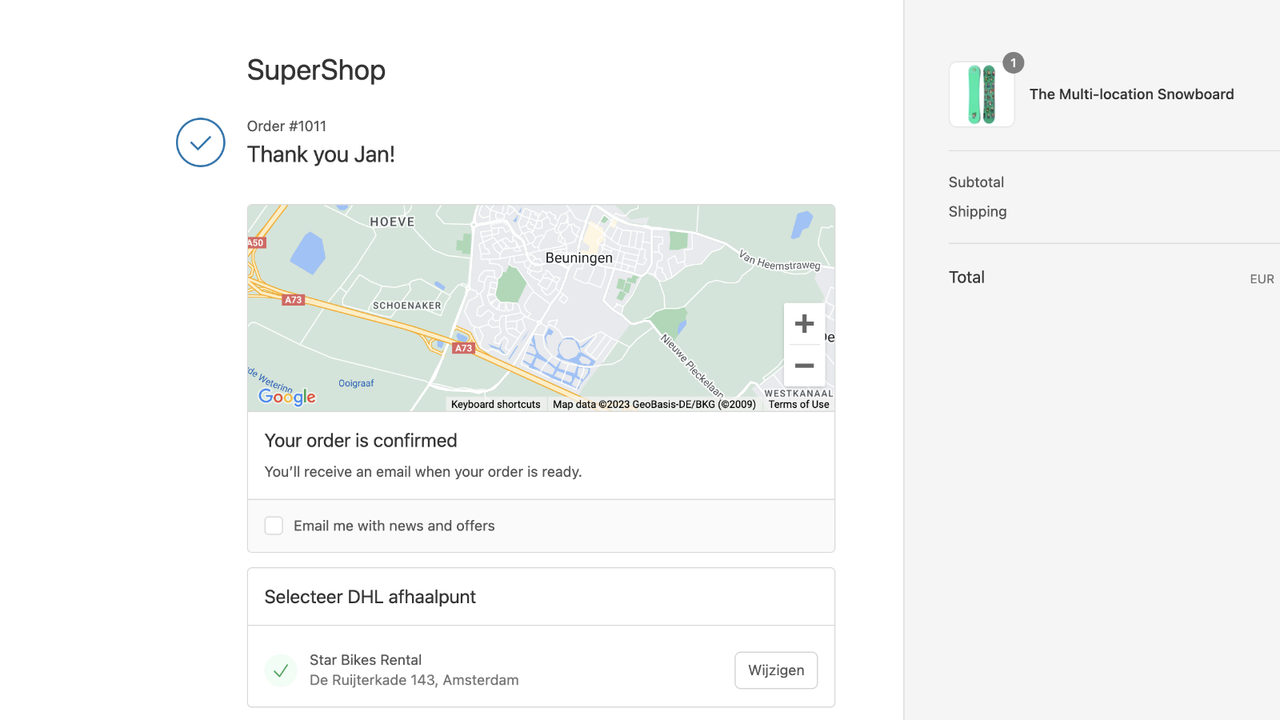
Task: Click the Total label
Action: (967, 277)
